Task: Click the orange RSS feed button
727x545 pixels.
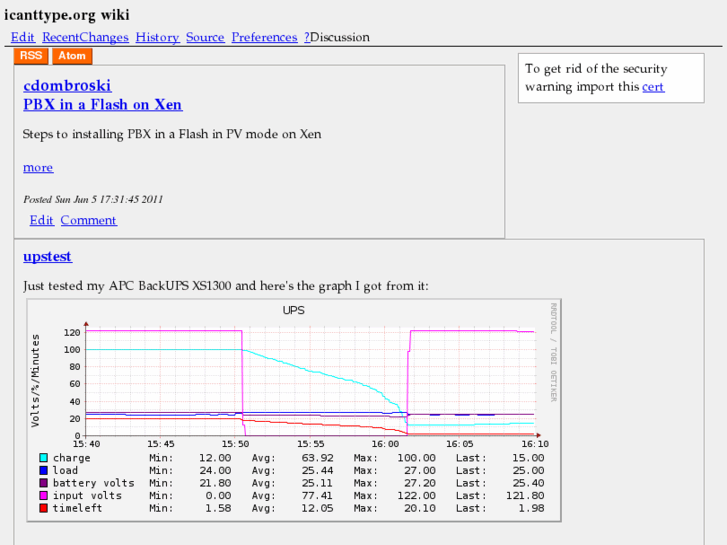Action: point(31,56)
